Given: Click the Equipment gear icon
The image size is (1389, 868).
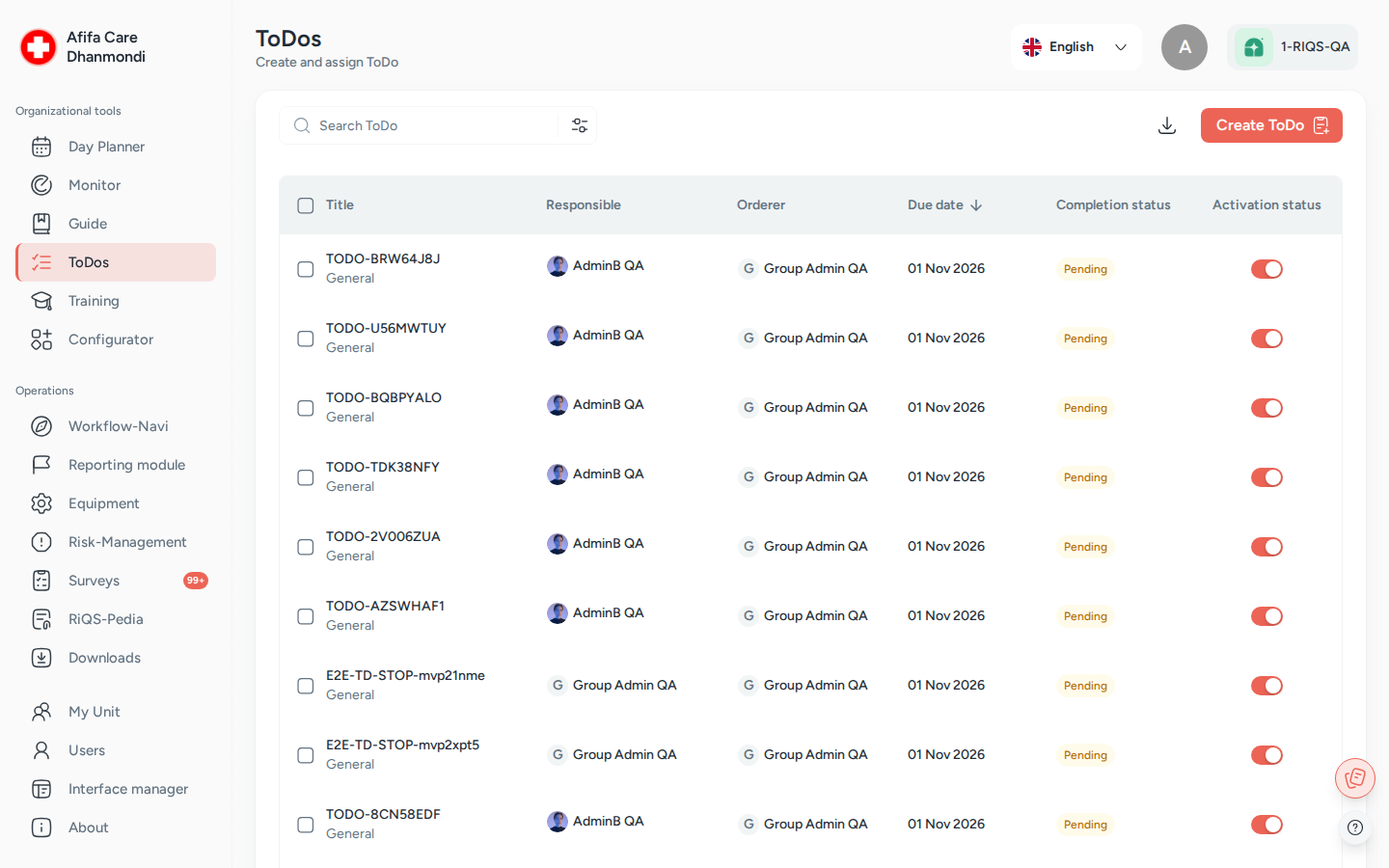Looking at the screenshot, I should (41, 503).
